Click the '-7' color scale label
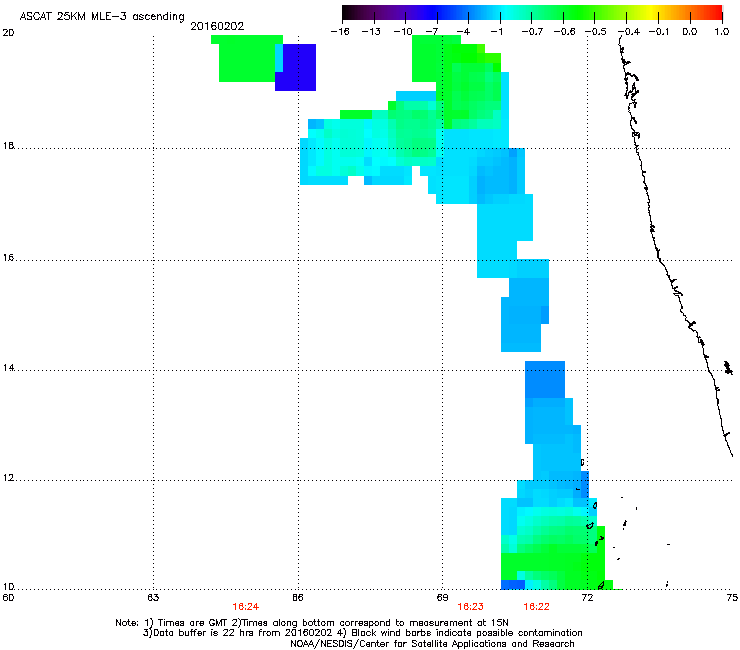The image size is (740, 650). (x=432, y=32)
